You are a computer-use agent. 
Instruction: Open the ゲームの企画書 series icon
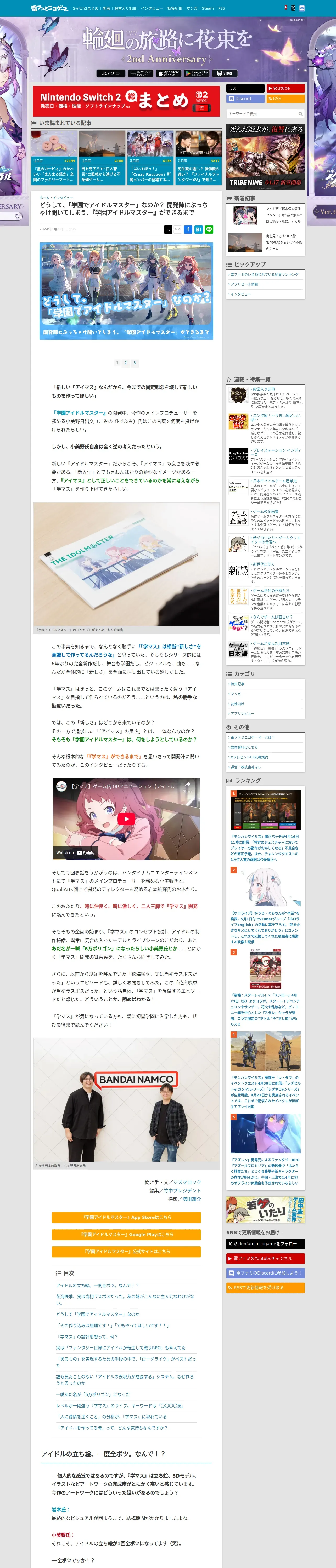point(238,518)
